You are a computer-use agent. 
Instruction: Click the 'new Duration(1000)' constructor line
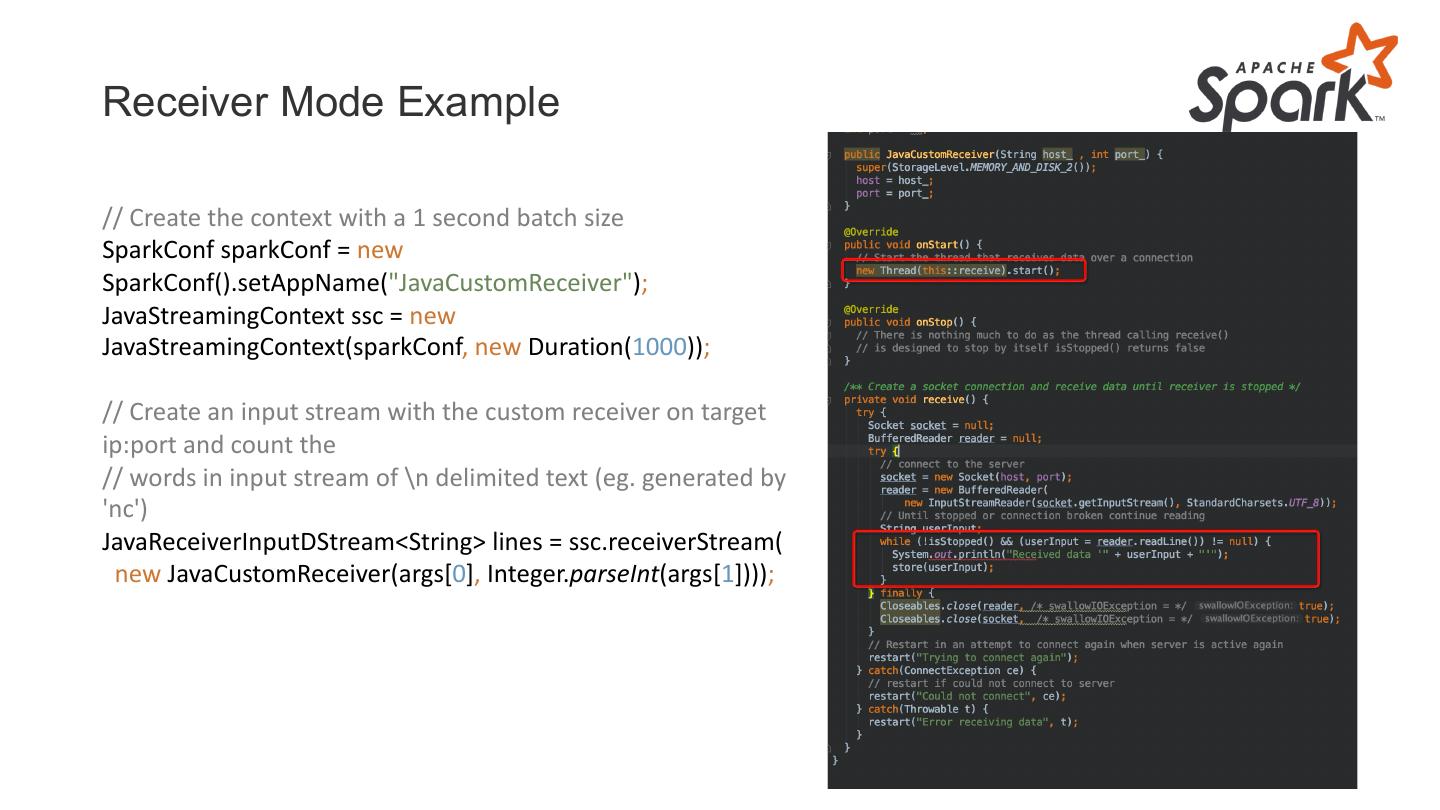(406, 348)
